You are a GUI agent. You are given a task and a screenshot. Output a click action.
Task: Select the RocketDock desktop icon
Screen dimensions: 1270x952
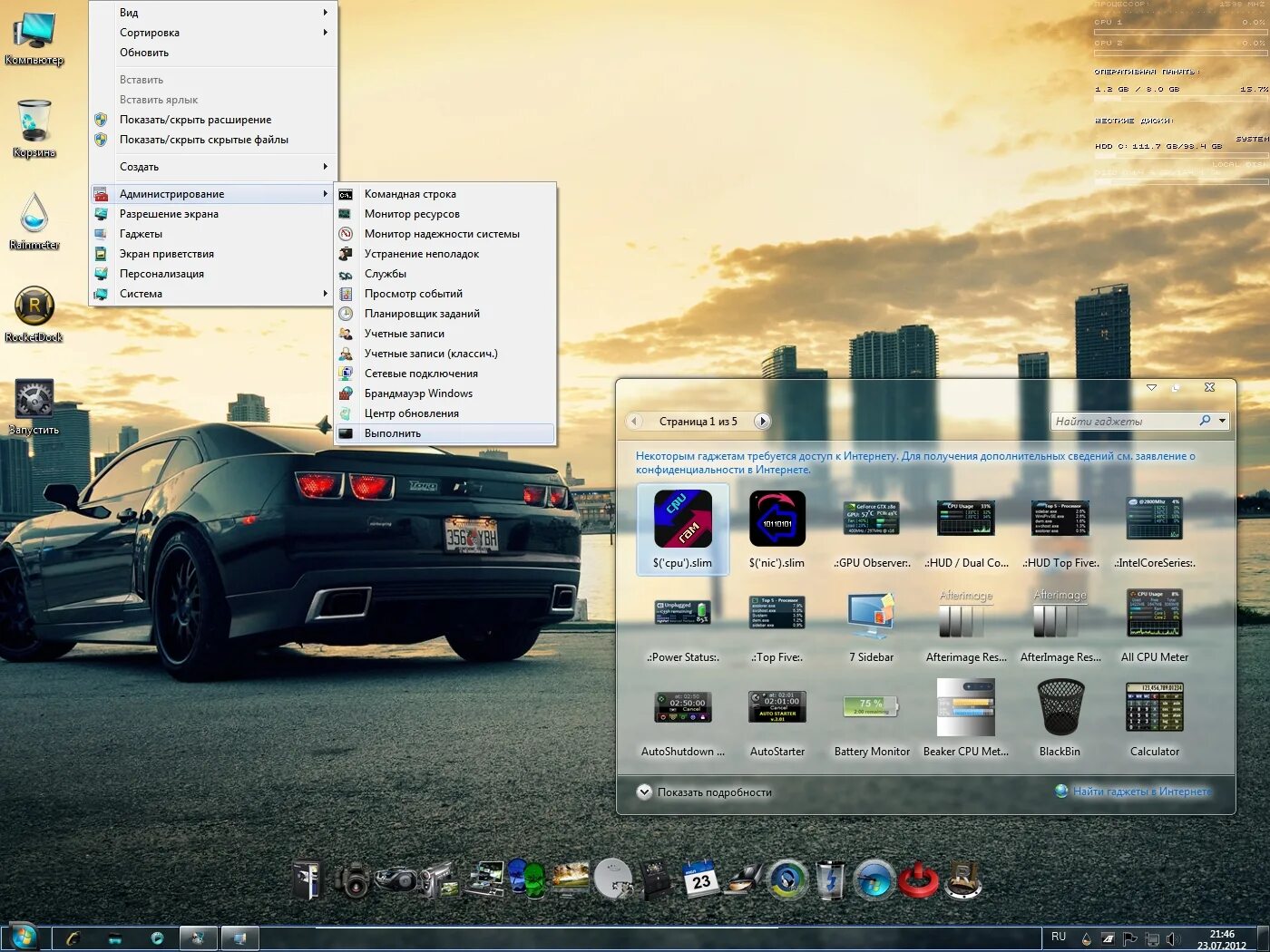click(x=34, y=315)
